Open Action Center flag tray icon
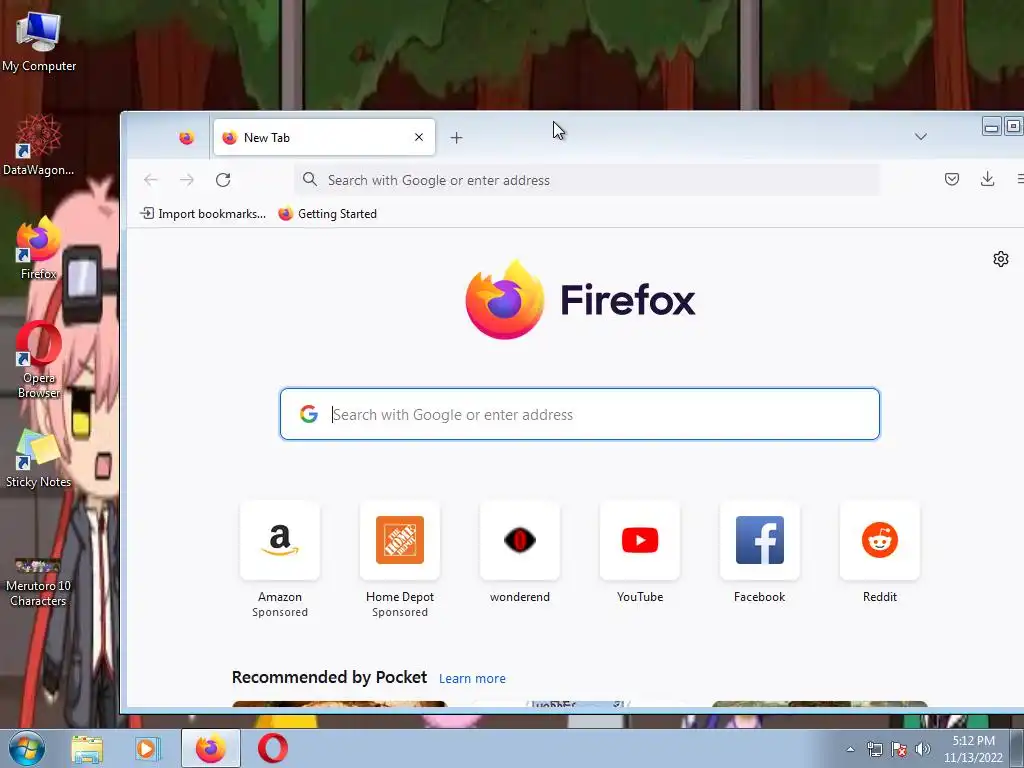1024x768 pixels. coord(899,749)
